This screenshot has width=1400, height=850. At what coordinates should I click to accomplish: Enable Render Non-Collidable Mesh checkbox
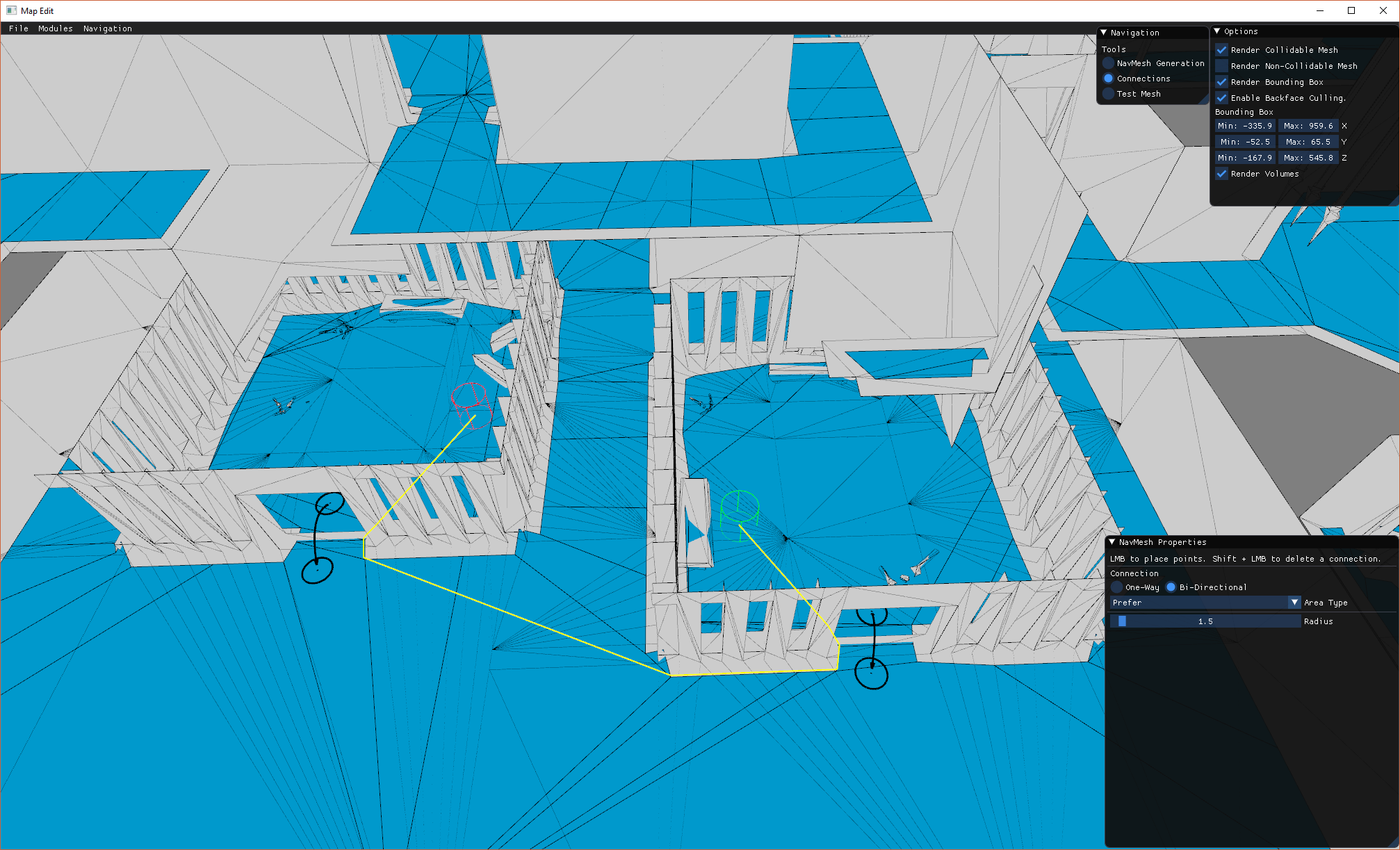[x=1221, y=66]
